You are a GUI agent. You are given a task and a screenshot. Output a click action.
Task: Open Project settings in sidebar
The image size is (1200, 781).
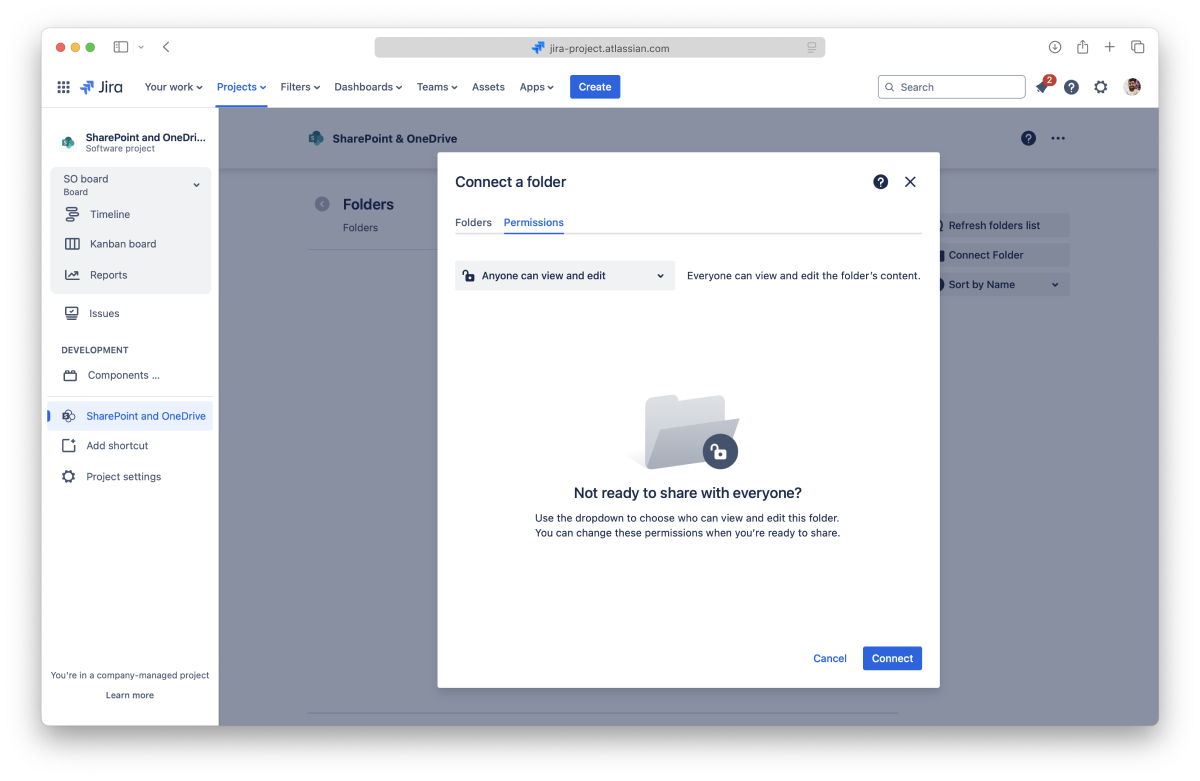pyautogui.click(x=123, y=477)
